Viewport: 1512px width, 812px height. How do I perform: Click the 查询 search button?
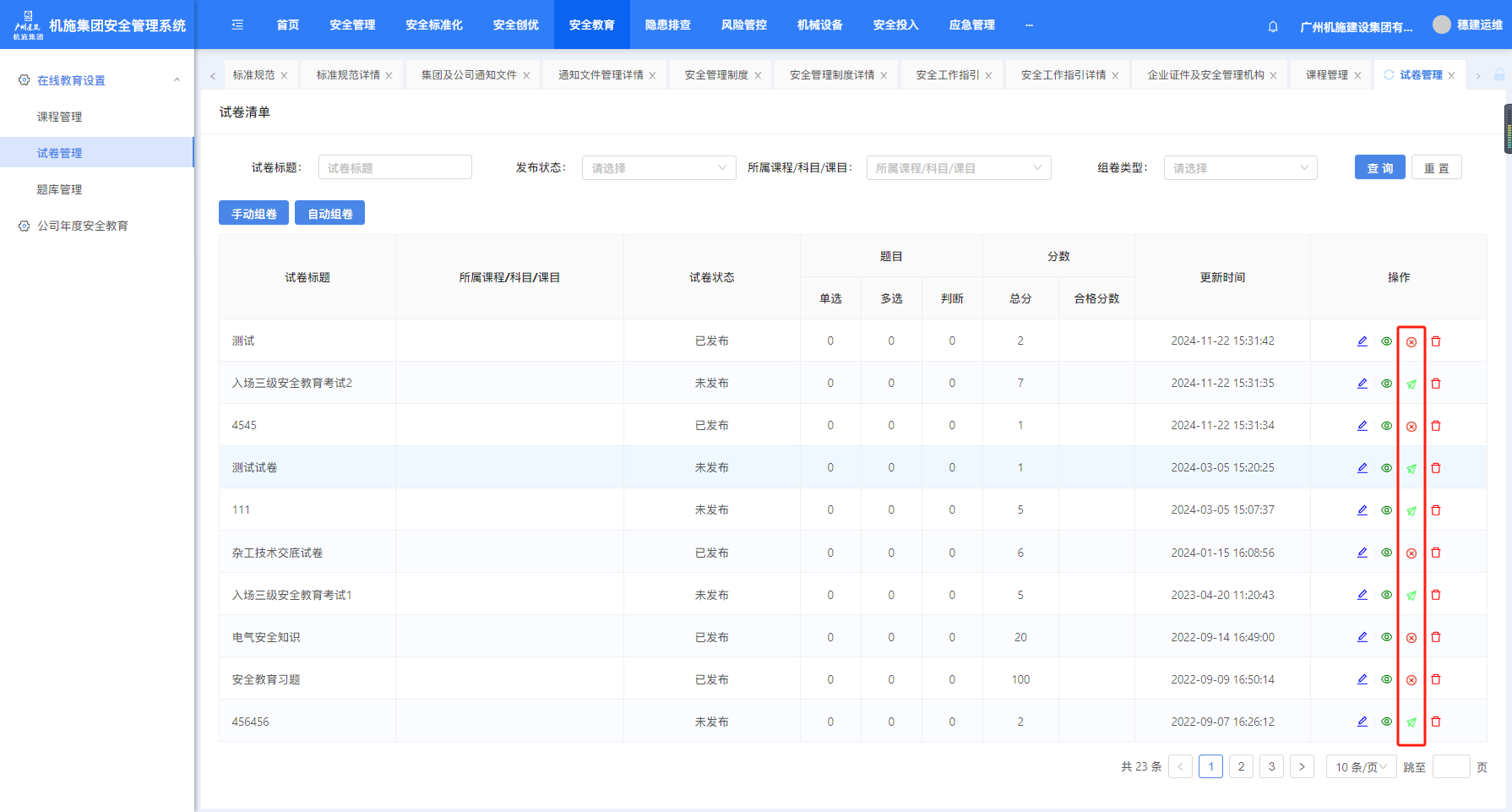(x=1379, y=168)
